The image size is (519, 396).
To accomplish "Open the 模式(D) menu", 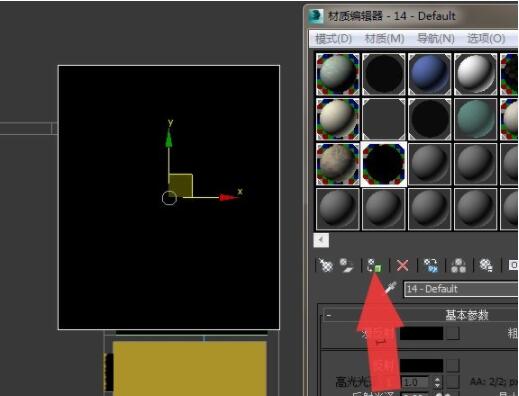I will click(x=334, y=39).
